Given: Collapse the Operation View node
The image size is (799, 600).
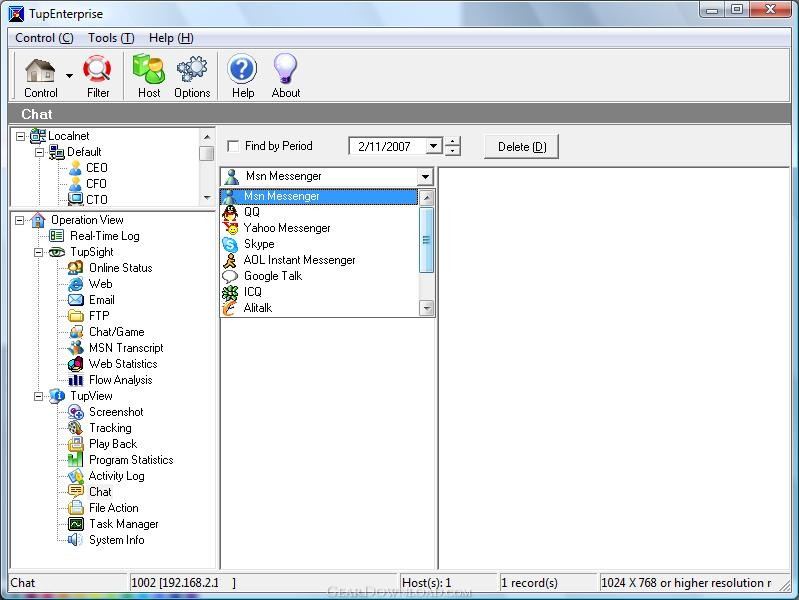Looking at the screenshot, I should point(19,220).
